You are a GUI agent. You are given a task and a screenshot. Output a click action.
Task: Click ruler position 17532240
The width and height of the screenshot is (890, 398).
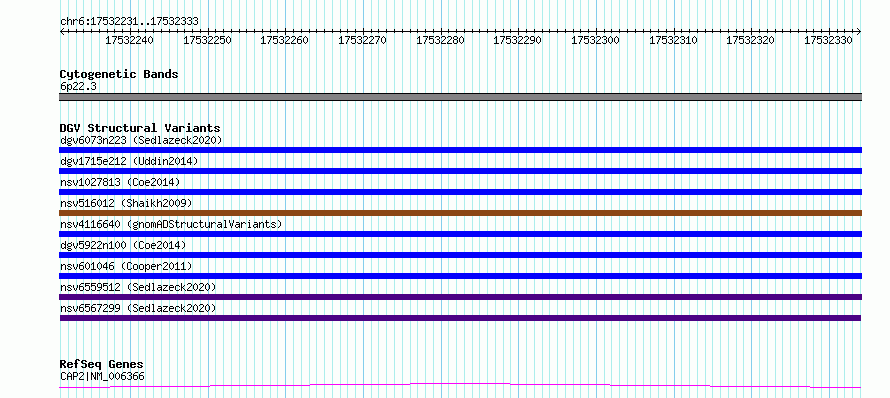(x=130, y=40)
